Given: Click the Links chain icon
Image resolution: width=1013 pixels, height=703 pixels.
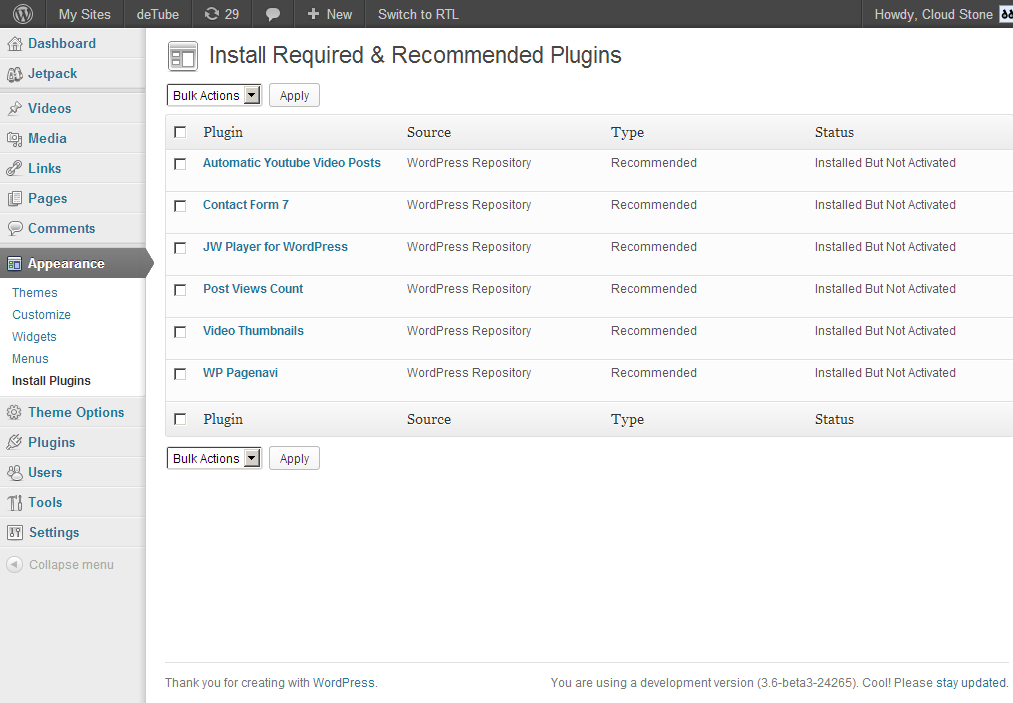Looking at the screenshot, I should [x=14, y=169].
